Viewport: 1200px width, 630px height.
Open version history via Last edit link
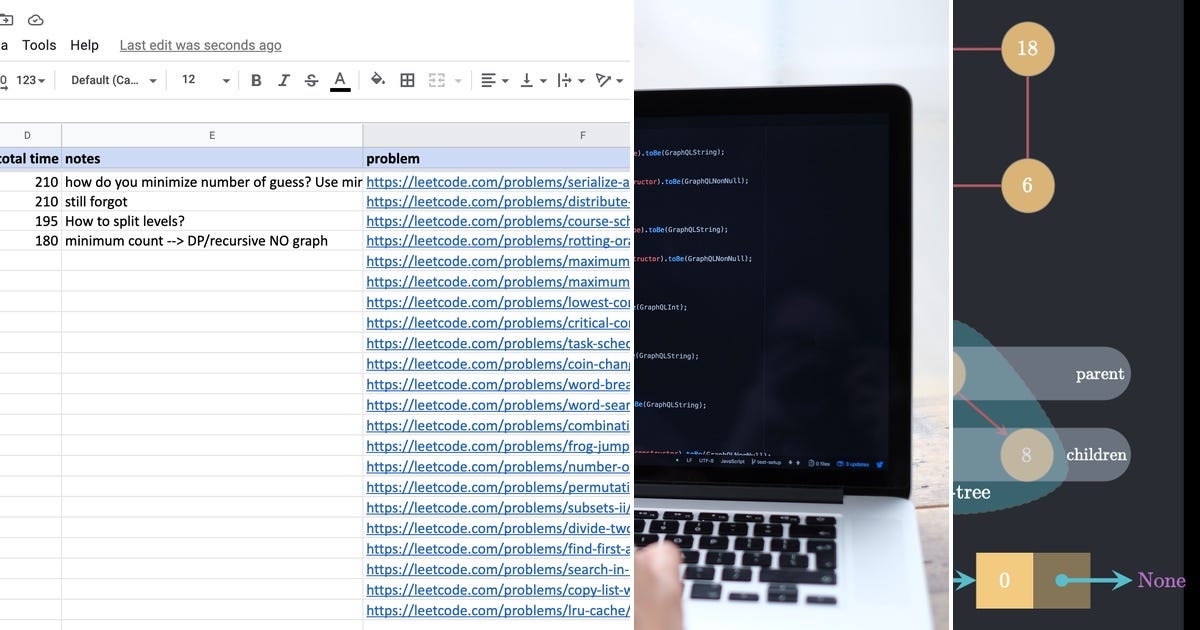[x=199, y=45]
